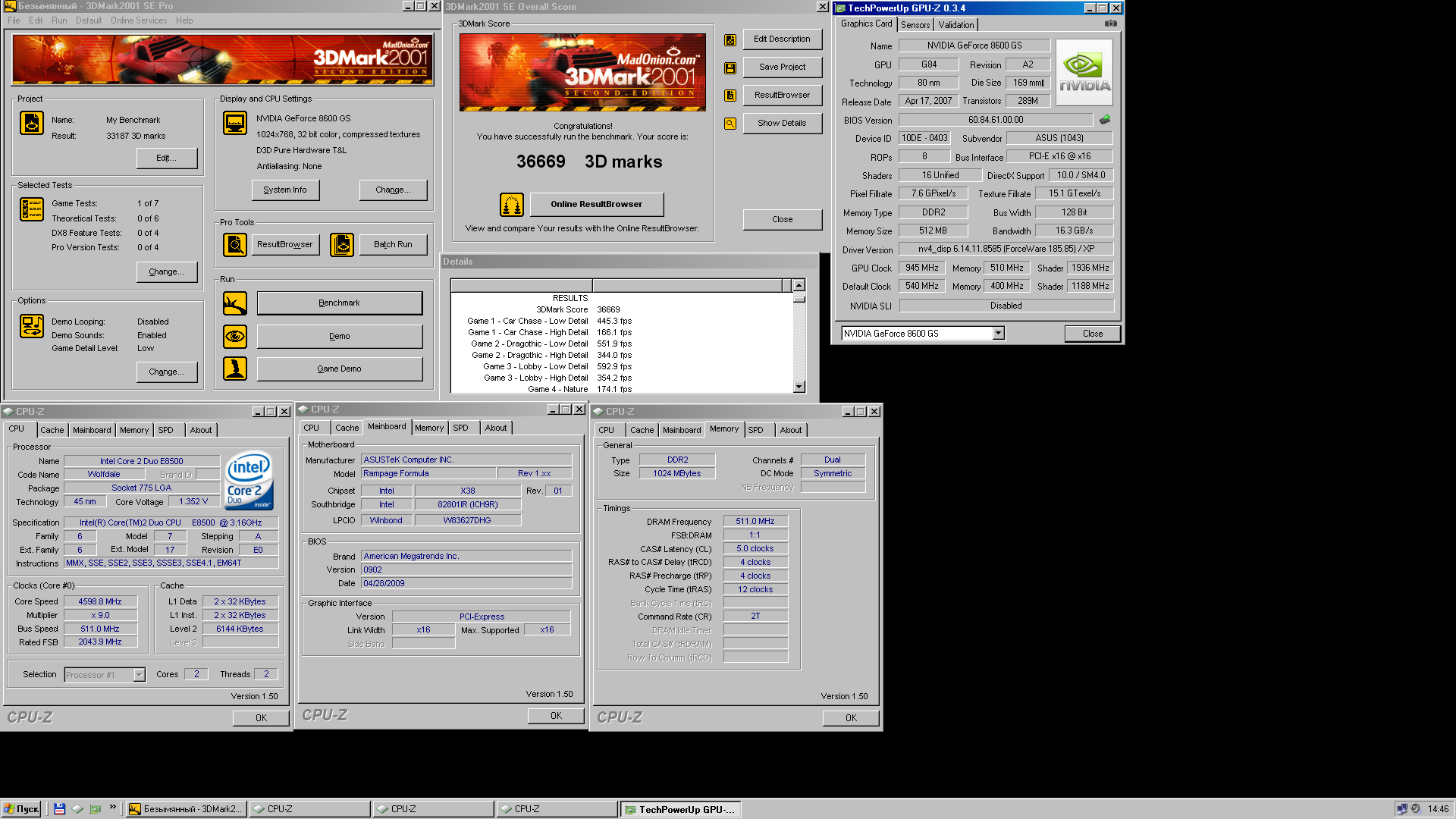Click the Edit Description icon in Overall Score window
1456x819 pixels.
[730, 40]
